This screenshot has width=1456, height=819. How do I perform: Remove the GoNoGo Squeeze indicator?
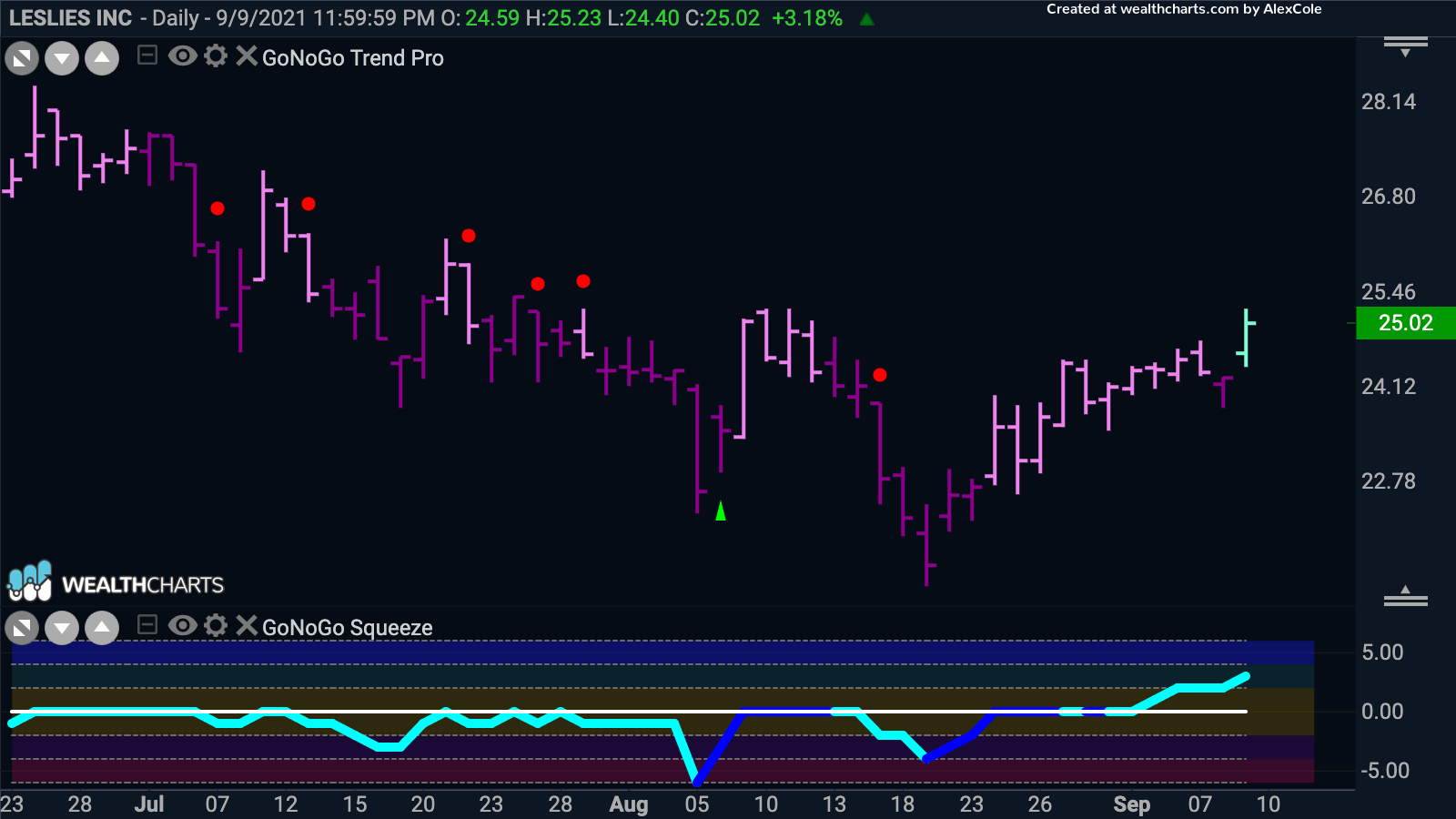coord(246,625)
